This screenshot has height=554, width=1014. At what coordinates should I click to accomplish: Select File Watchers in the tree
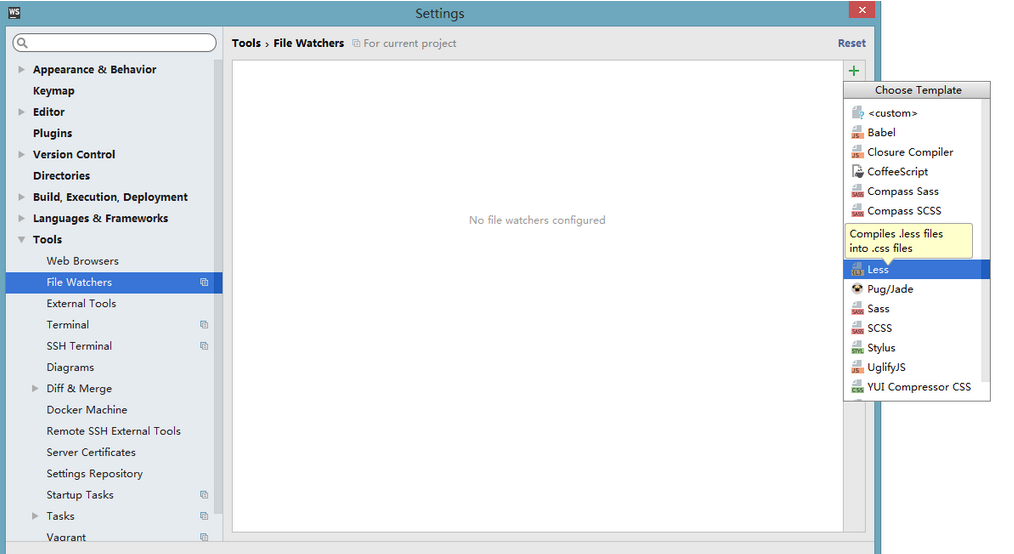click(114, 282)
